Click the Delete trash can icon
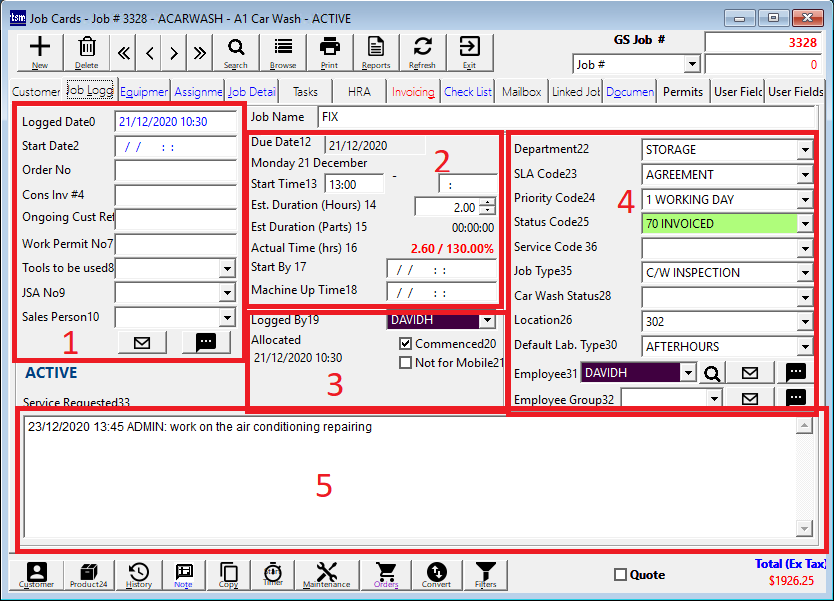The image size is (834, 601). click(x=87, y=51)
